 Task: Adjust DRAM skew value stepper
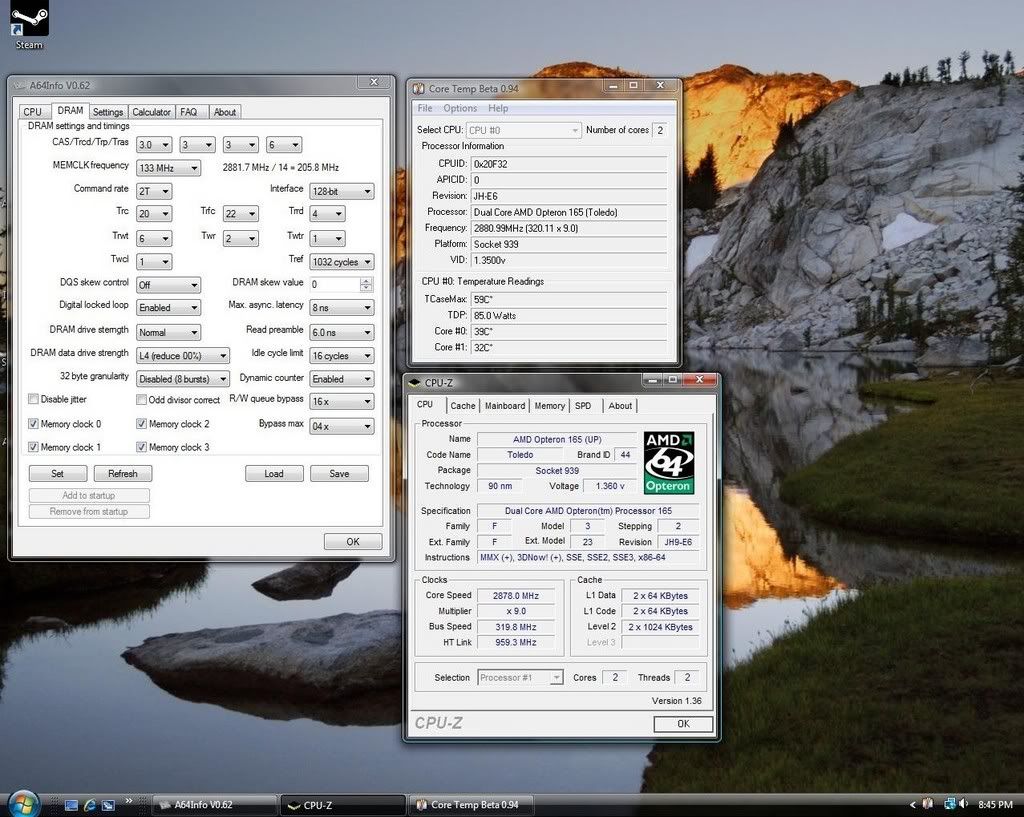[366, 284]
